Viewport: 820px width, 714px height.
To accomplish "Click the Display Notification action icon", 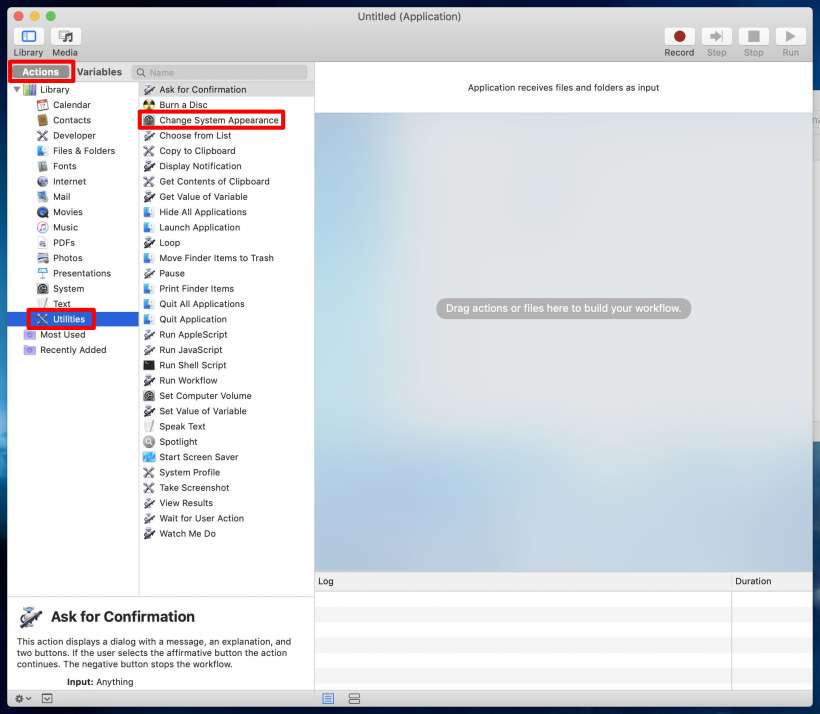I will tap(149, 166).
